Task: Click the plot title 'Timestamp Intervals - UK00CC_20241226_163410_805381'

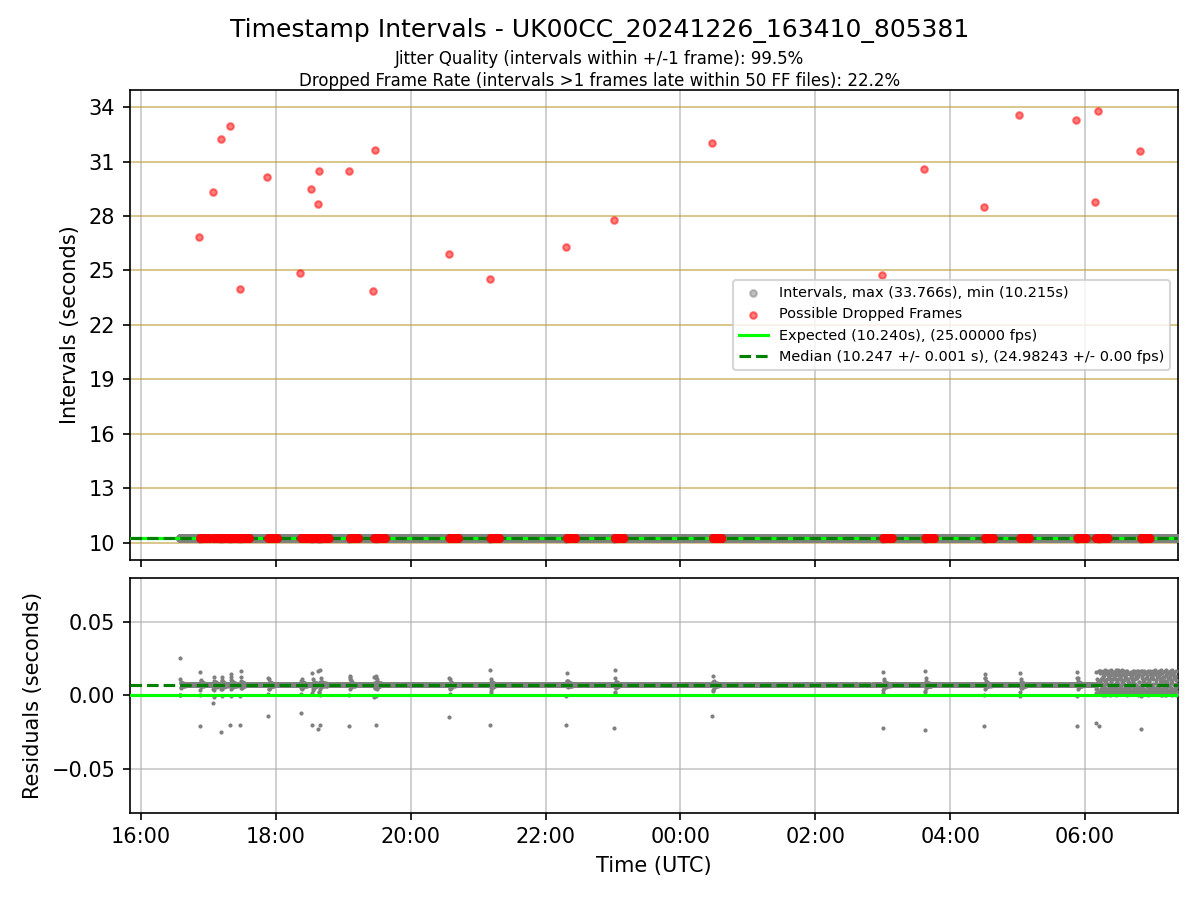Action: click(599, 29)
